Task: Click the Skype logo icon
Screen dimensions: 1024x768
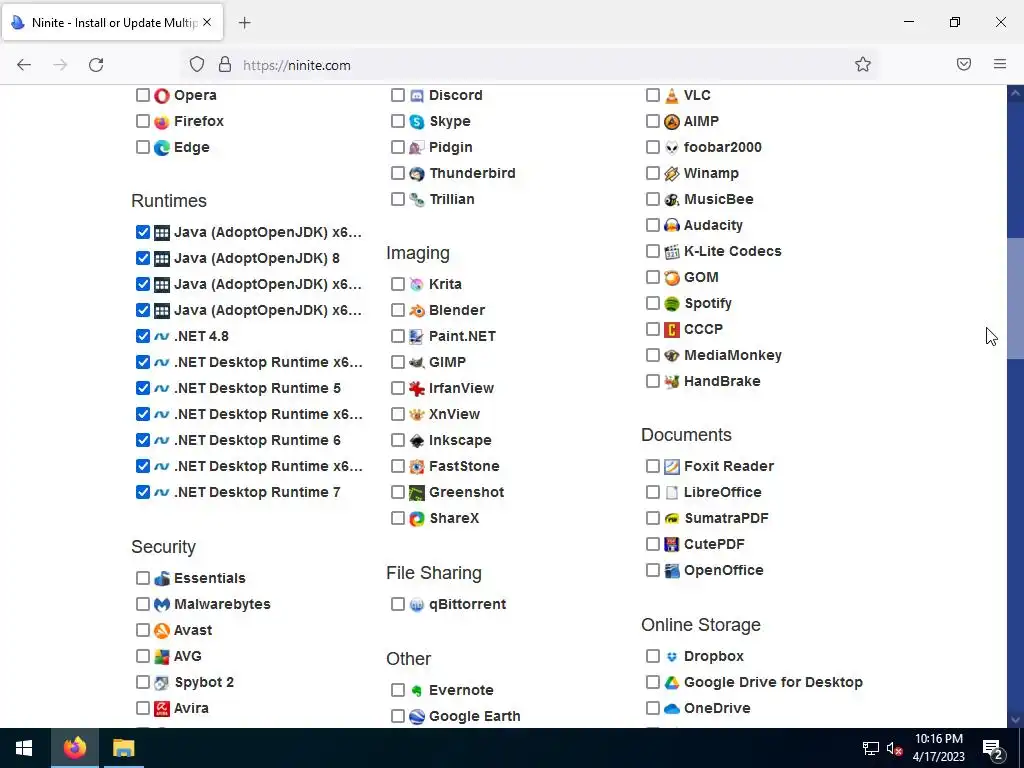Action: point(417,121)
